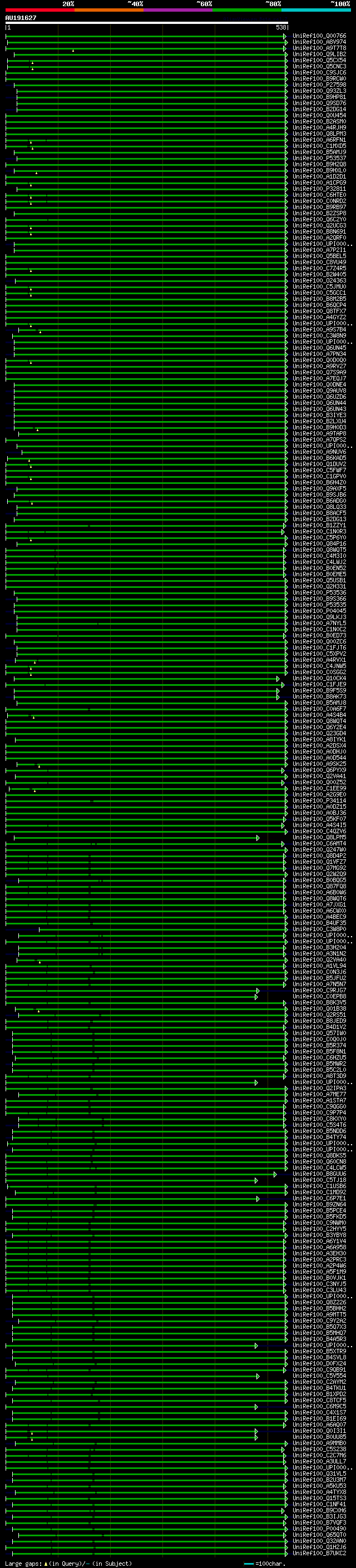Select the UniRef100_B8AK73 label
The width and height of the screenshot is (356, 1568).
tap(319, 697)
